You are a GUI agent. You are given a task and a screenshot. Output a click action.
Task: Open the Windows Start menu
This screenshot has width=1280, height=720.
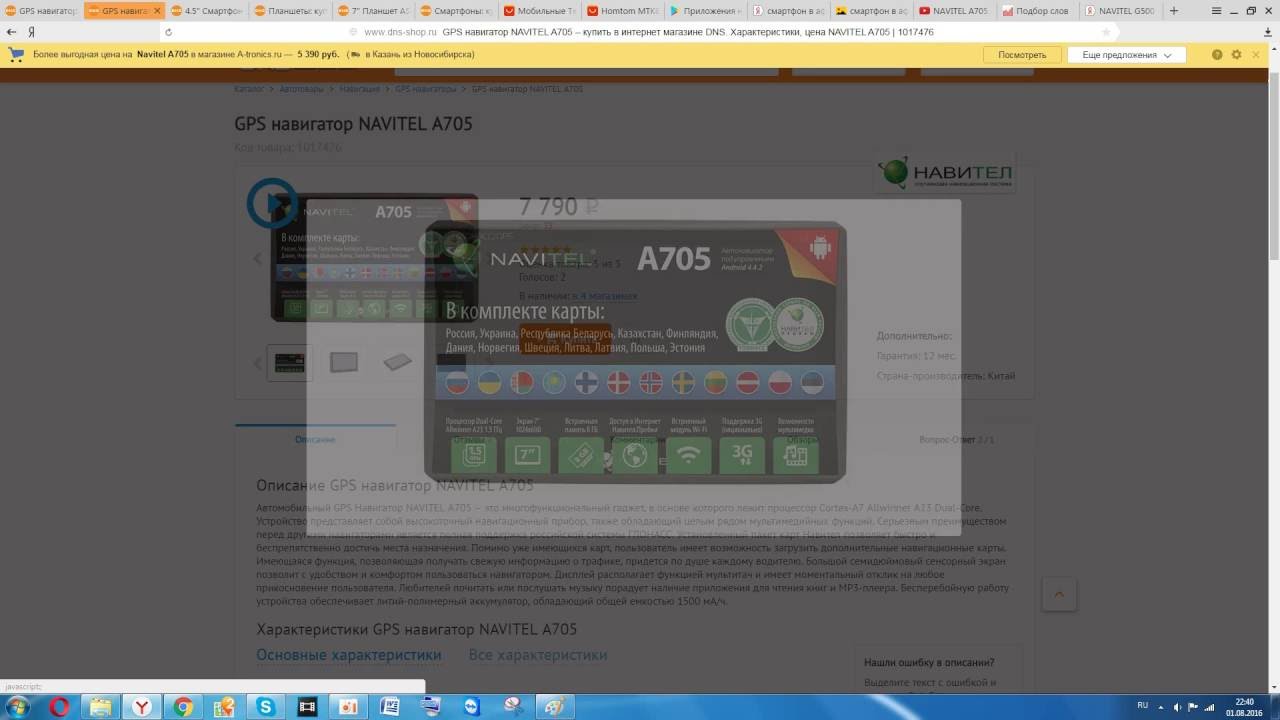click(x=17, y=707)
